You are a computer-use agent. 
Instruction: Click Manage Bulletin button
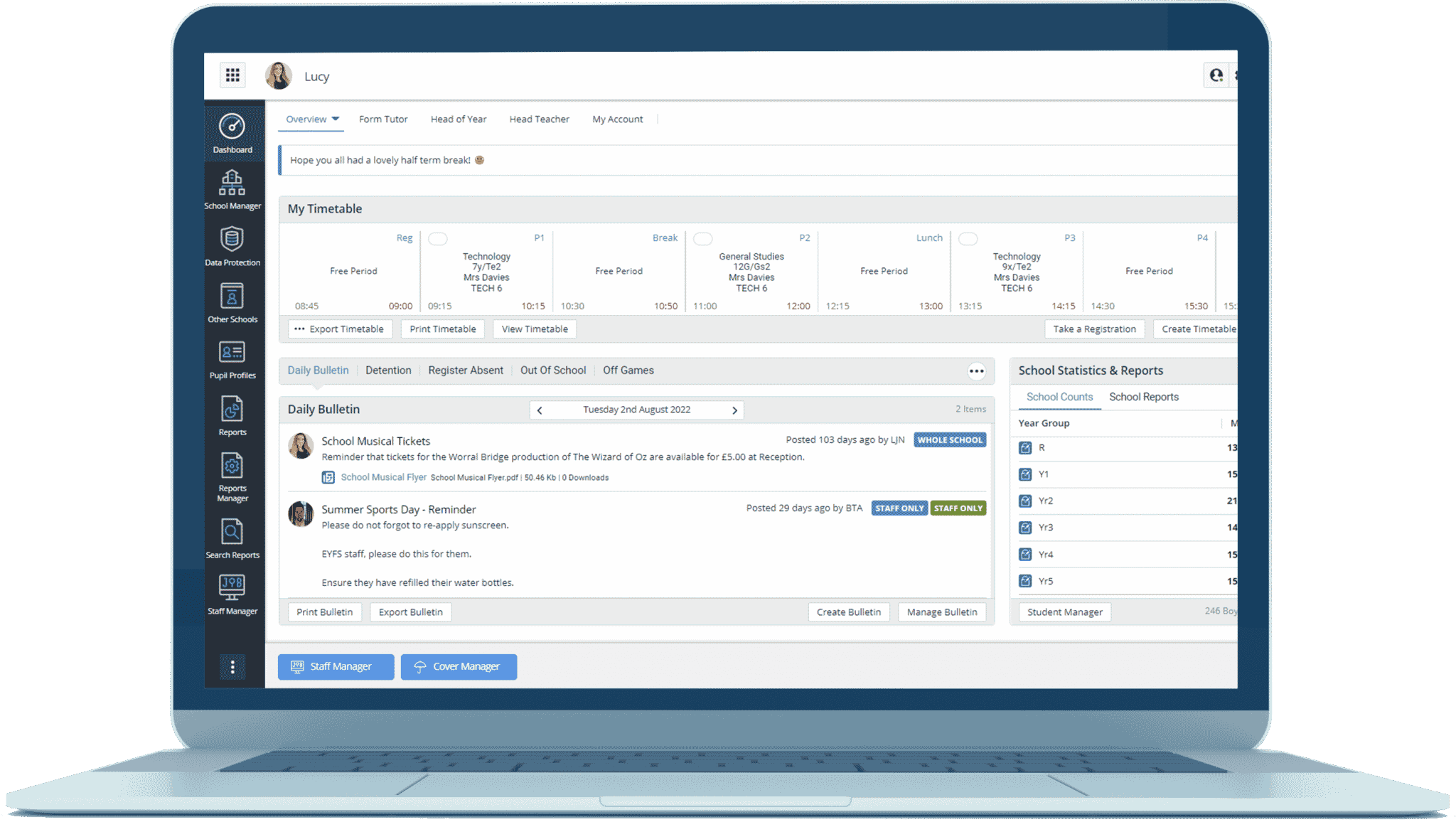point(942,612)
